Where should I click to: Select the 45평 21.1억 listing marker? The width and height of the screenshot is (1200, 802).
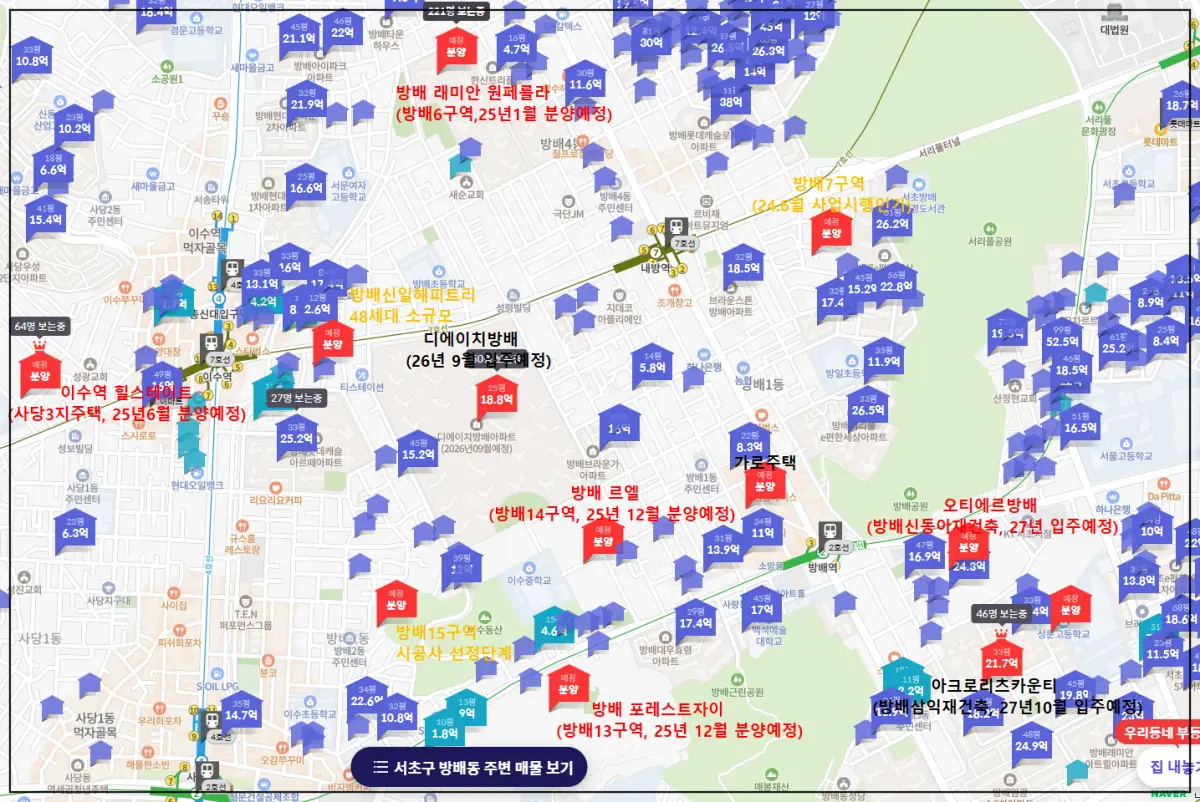point(299,38)
